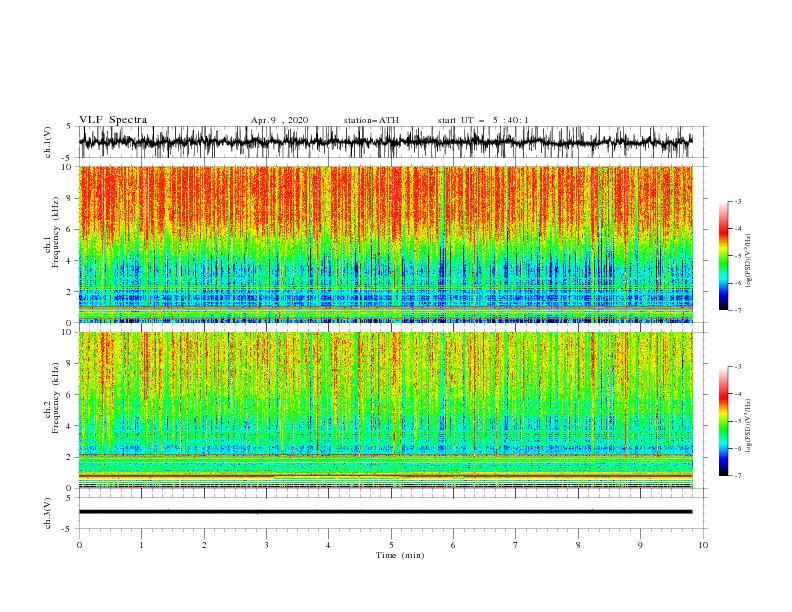Click the time axis tick label "1"
Screen dimensions: 792x612
141,545
